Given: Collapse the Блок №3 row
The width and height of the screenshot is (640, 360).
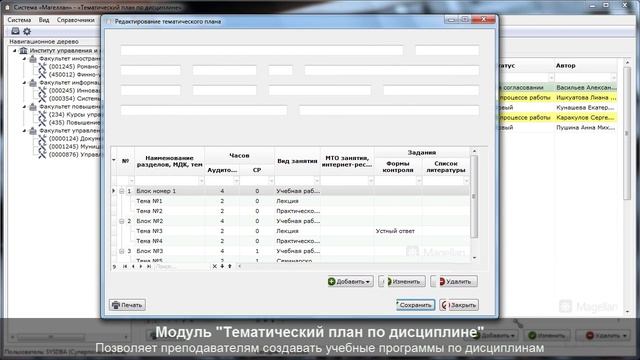Looking at the screenshot, I should (122, 251).
